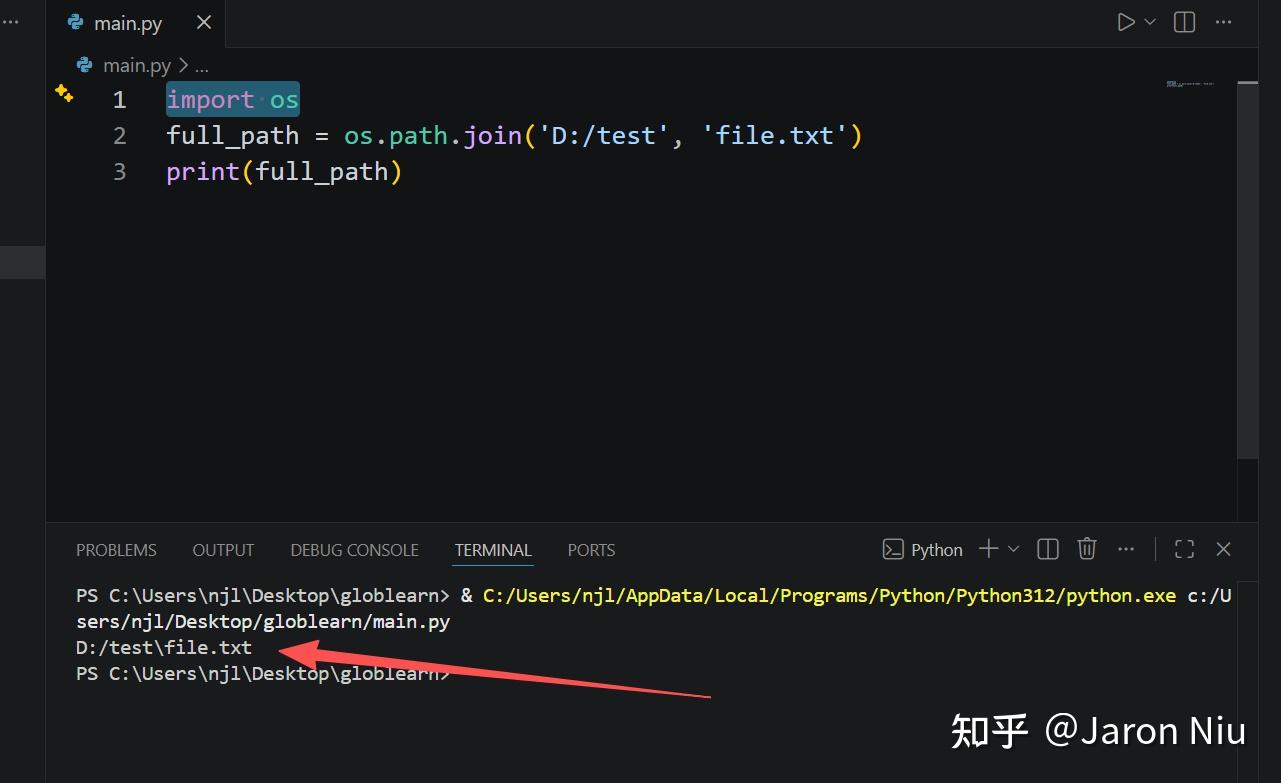Close the bottom terminal panel

1223,549
